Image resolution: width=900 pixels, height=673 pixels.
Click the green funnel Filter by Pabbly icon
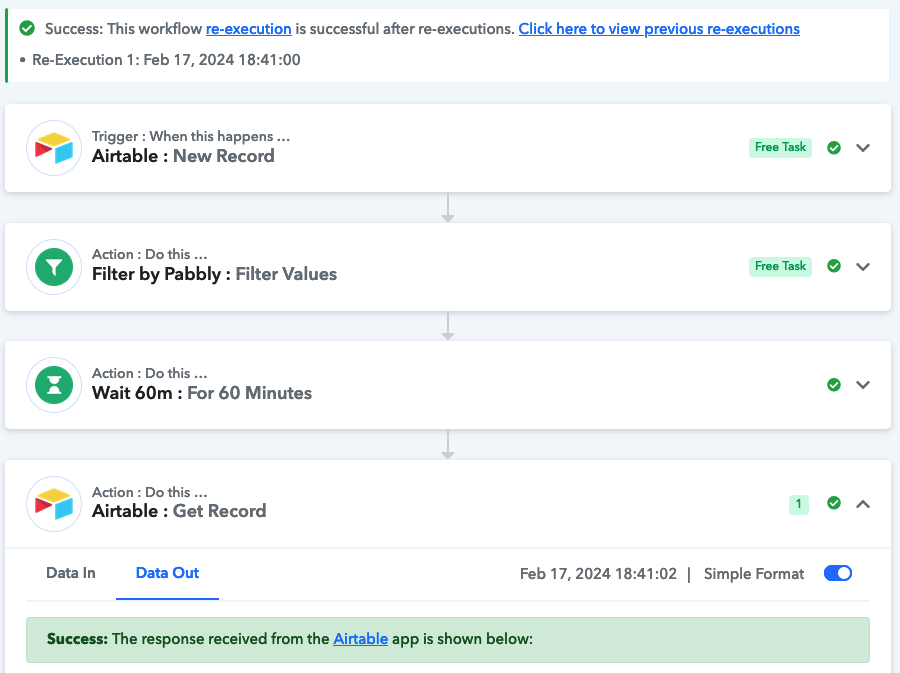coord(54,267)
